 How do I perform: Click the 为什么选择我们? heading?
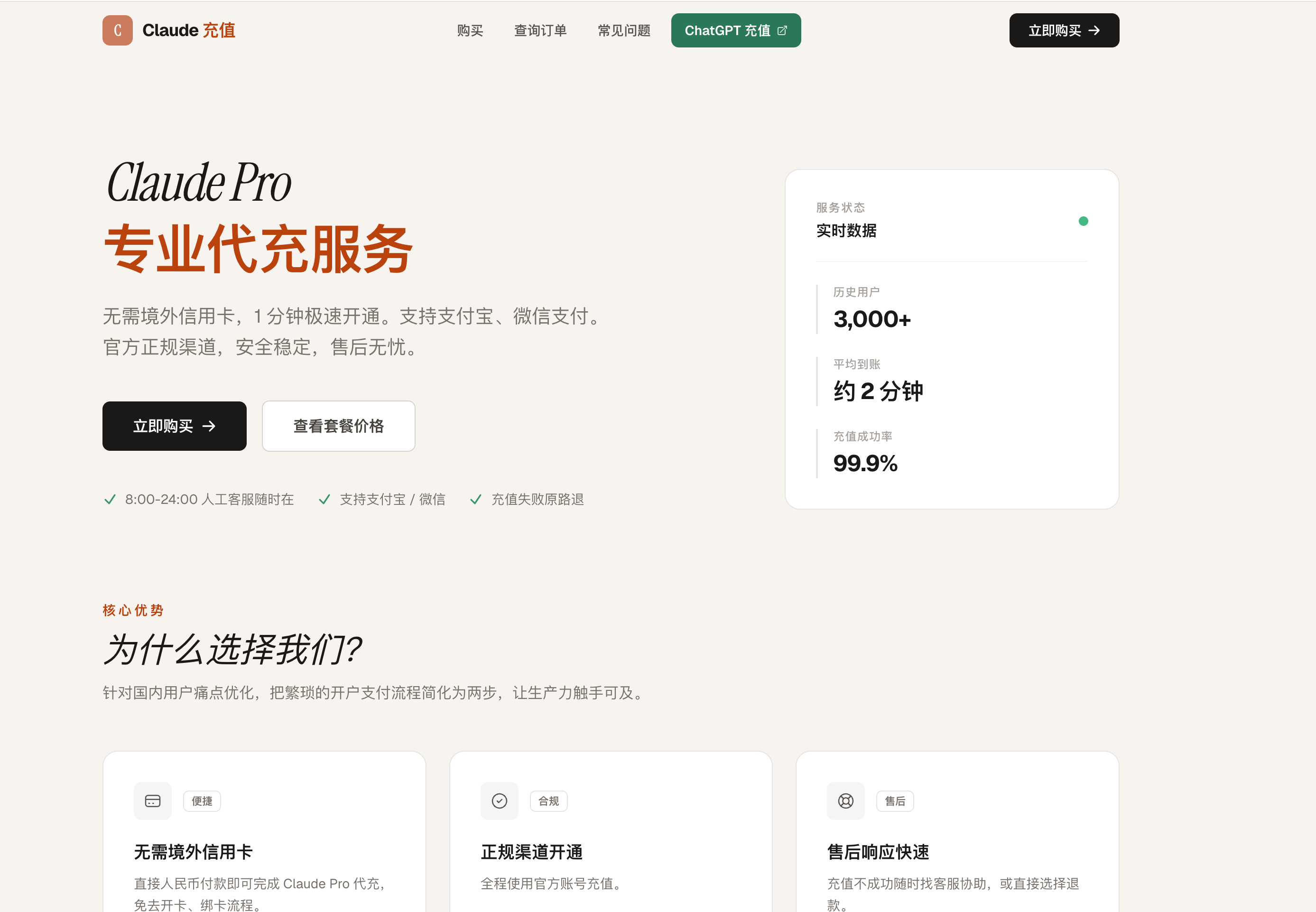[232, 650]
